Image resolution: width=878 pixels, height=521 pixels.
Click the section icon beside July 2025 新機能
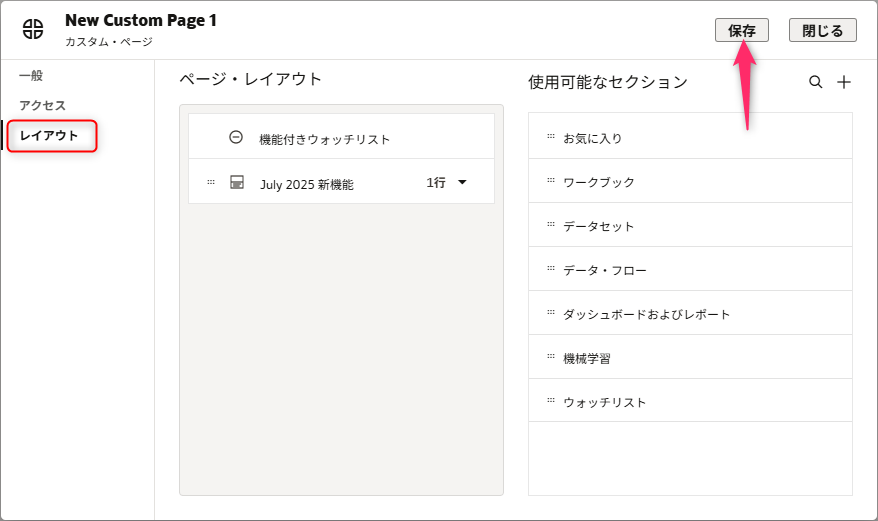pyautogui.click(x=237, y=183)
